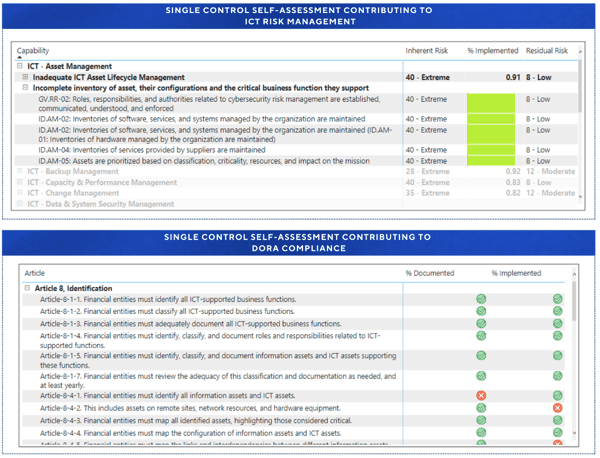Select ID.AM-04 inventories of supplier services row
Viewport: 600px width, 458px height.
coord(296,150)
